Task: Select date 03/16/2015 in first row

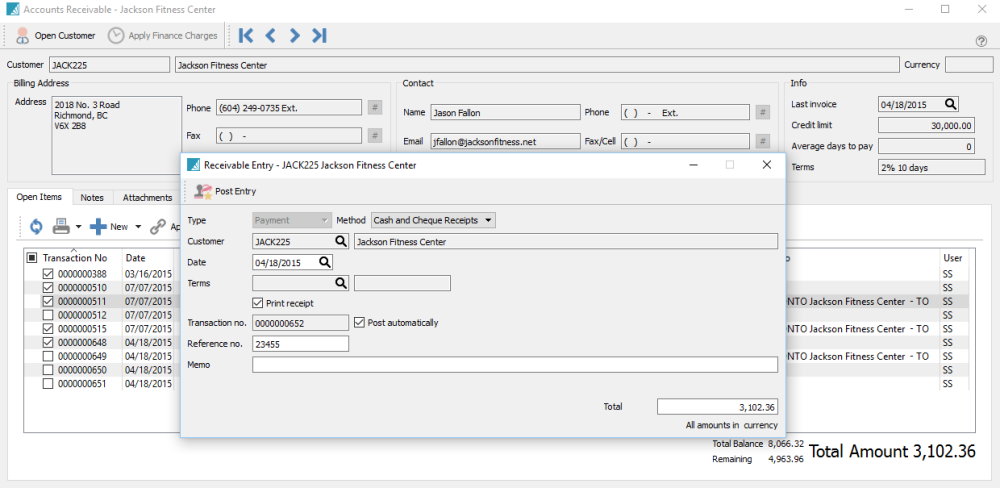Action: click(149, 274)
